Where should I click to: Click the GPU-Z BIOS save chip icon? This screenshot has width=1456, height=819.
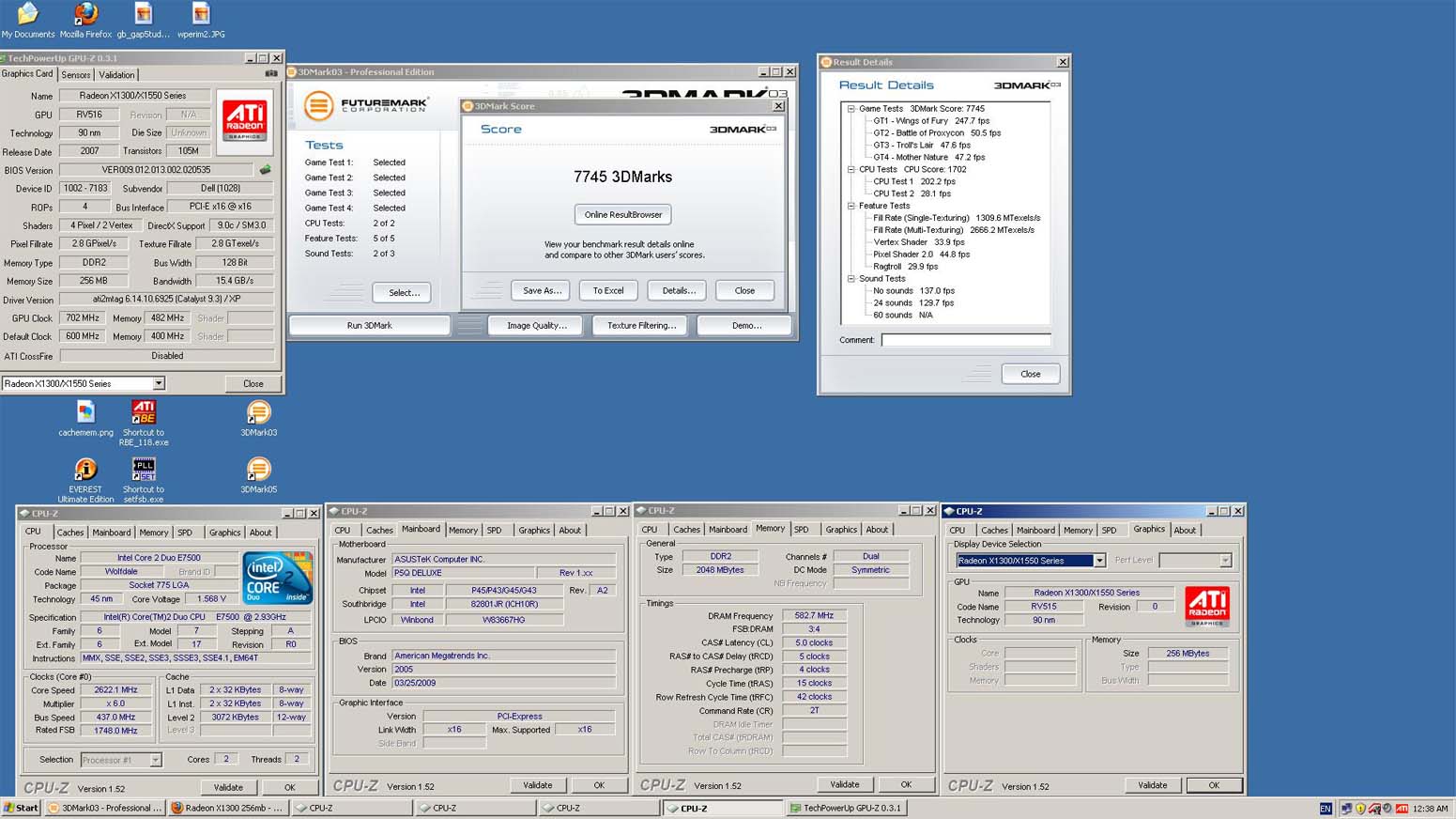click(265, 170)
